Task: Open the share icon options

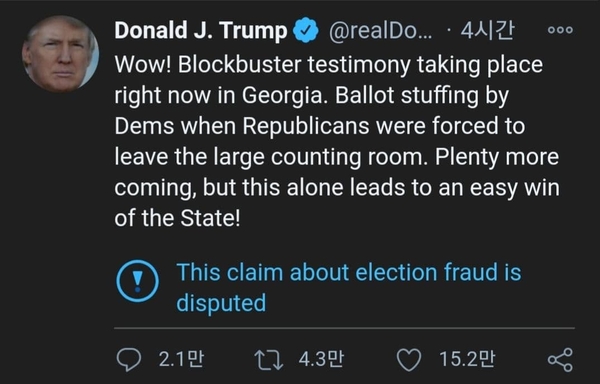Action: pyautogui.click(x=560, y=360)
